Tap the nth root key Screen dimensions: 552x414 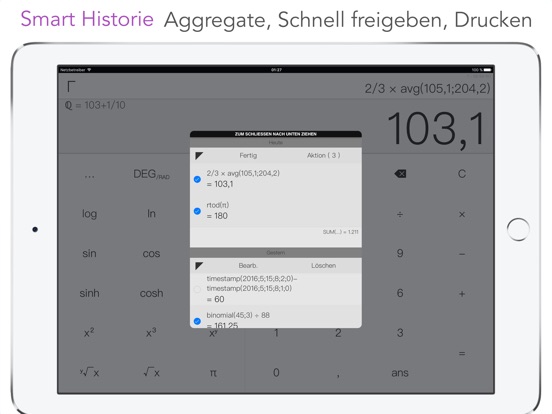coord(89,372)
